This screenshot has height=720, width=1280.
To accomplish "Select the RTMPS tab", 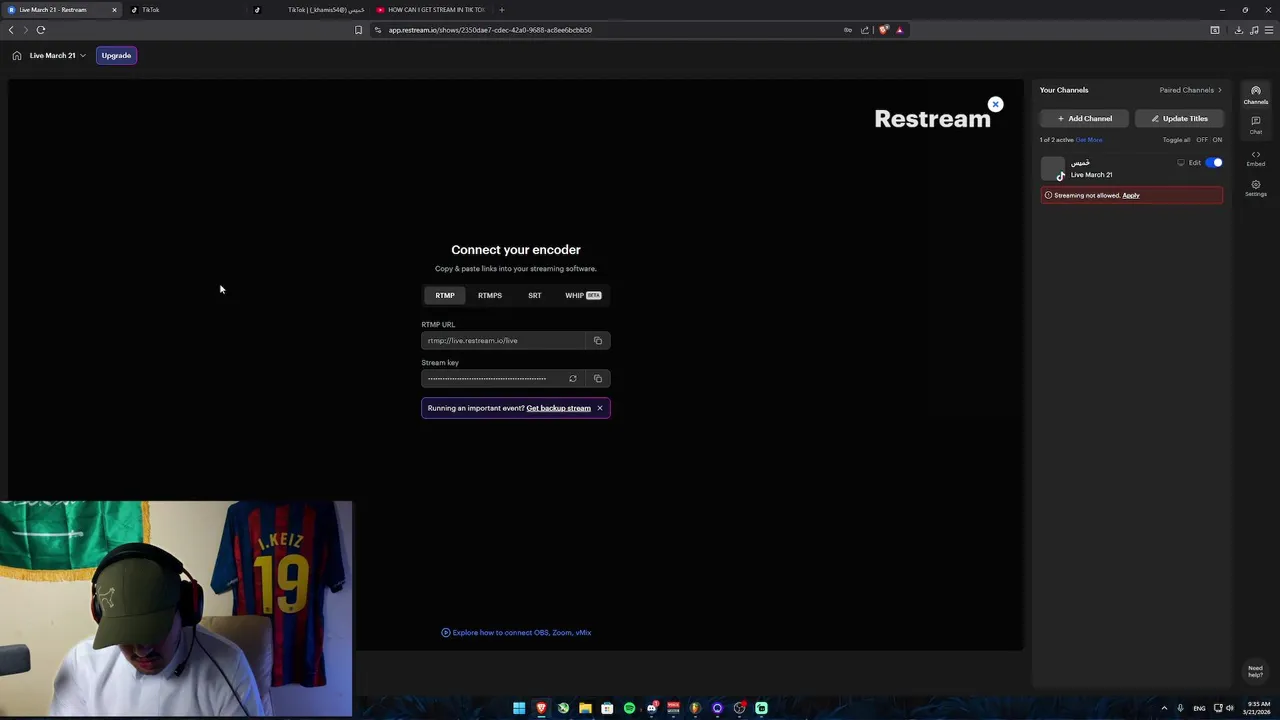I will 490,296.
